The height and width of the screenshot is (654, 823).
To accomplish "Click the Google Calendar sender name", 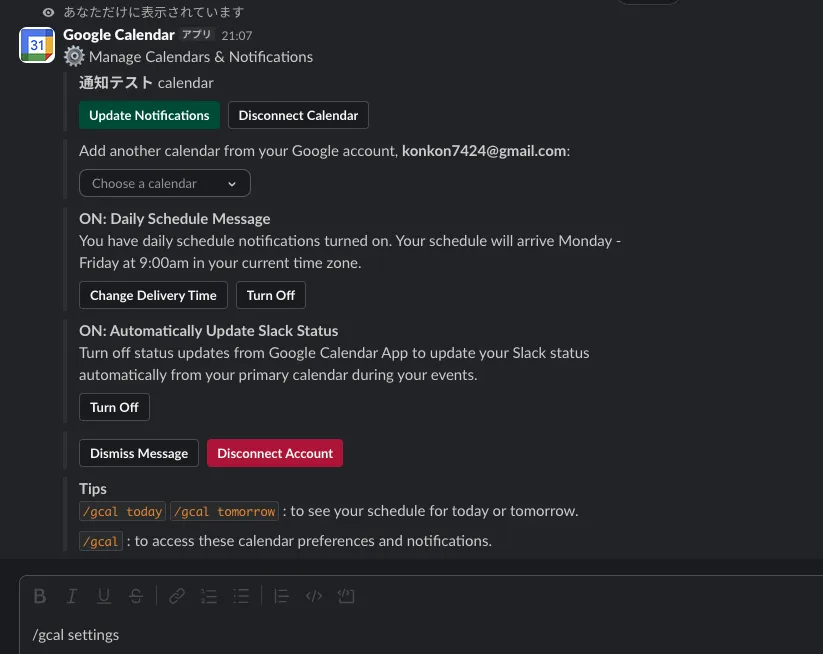I will 119,35.
